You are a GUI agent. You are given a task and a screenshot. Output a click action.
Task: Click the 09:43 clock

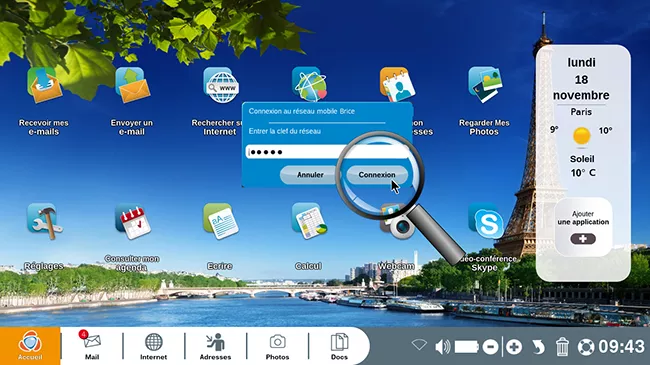621,347
